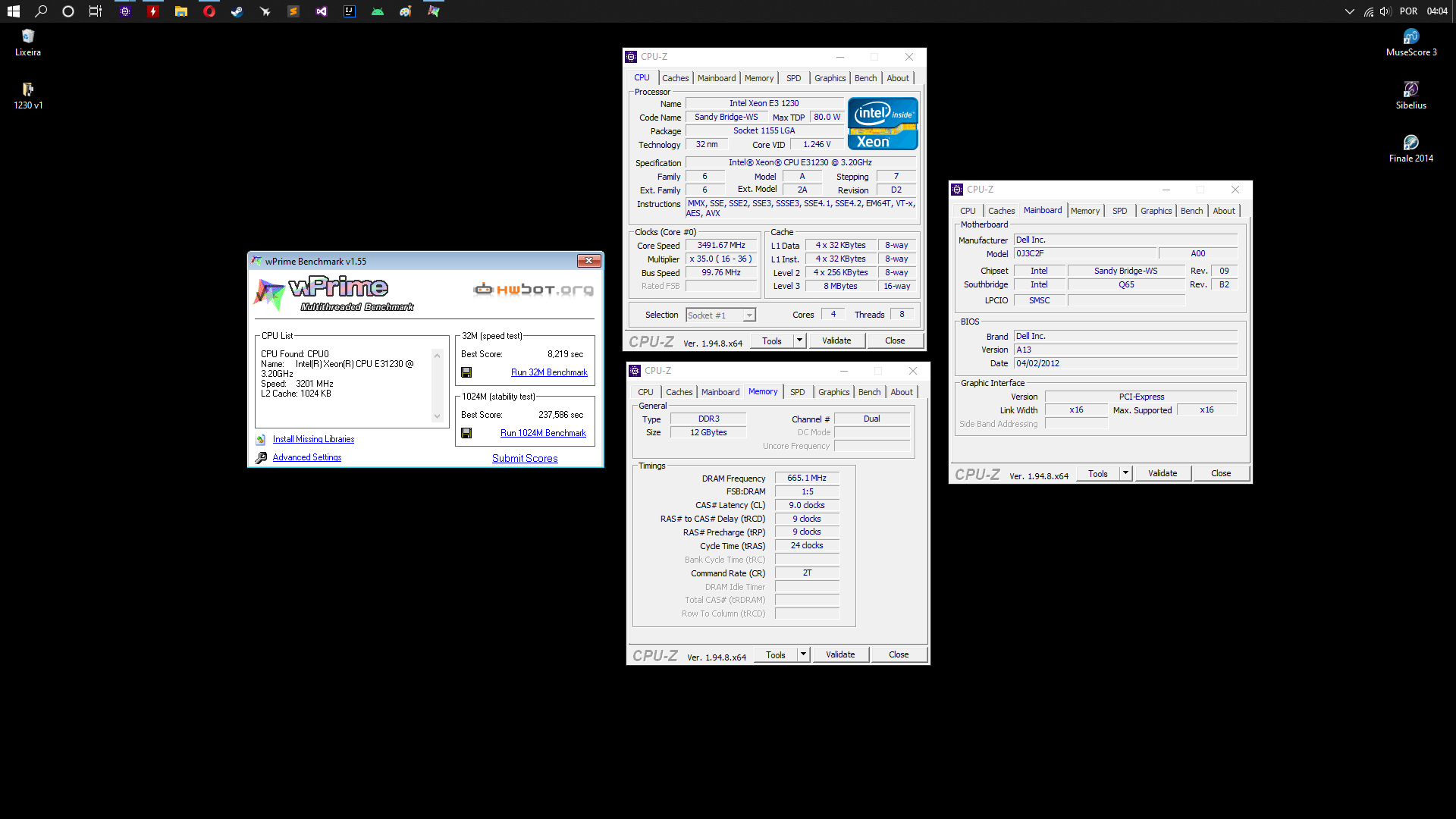Open Memory tab in Mainboard window
This screenshot has height=819, width=1456.
(x=1085, y=211)
